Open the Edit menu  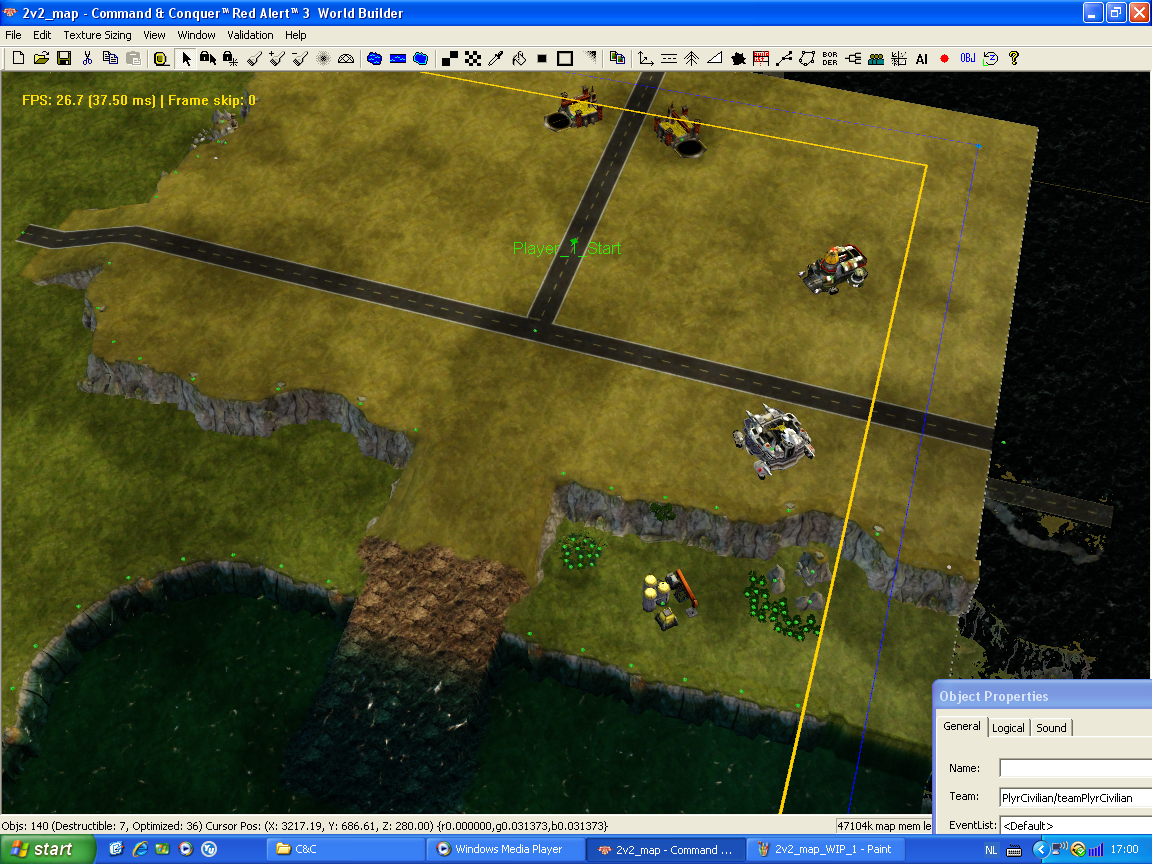coord(42,35)
